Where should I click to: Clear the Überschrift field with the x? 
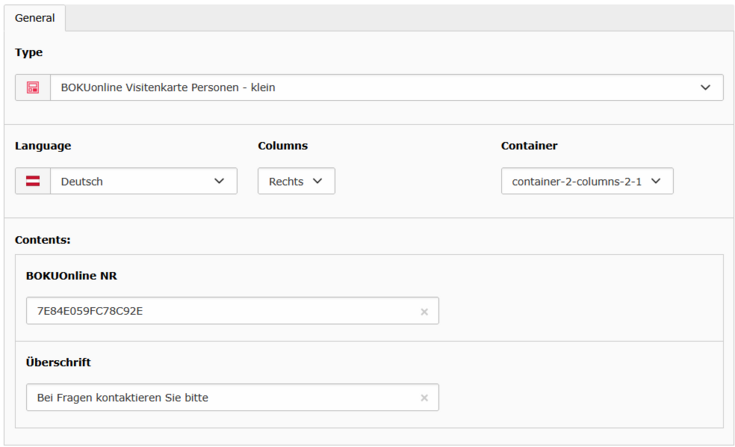pos(424,398)
